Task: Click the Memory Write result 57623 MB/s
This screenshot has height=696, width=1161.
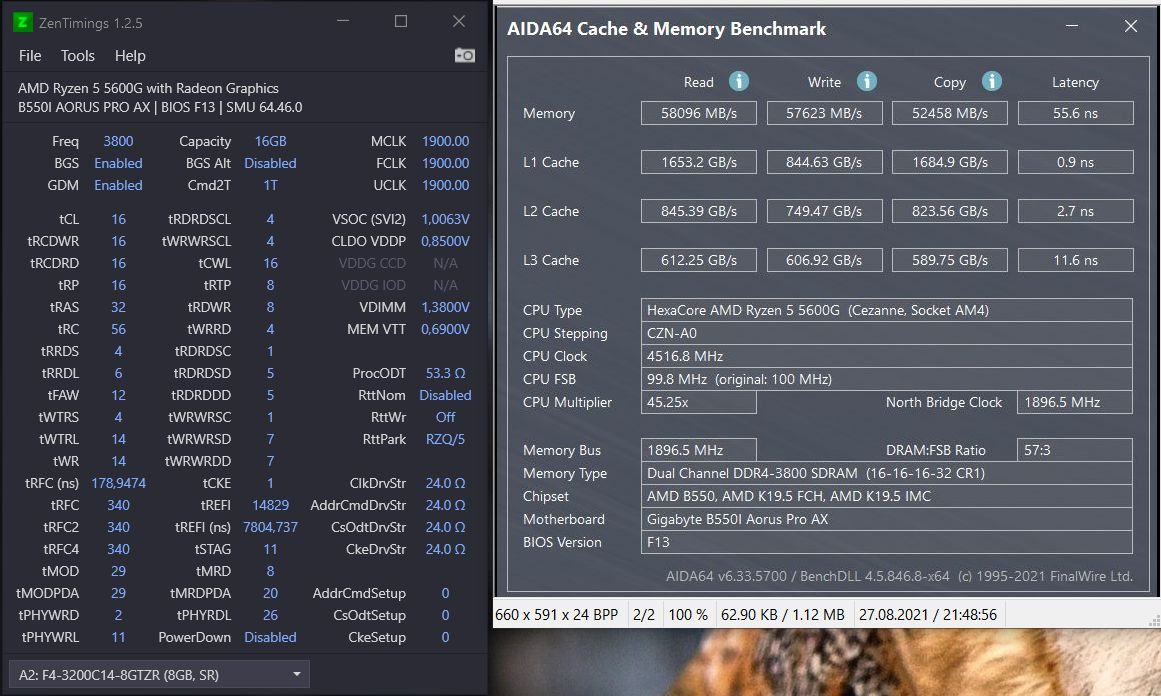Action: tap(824, 113)
